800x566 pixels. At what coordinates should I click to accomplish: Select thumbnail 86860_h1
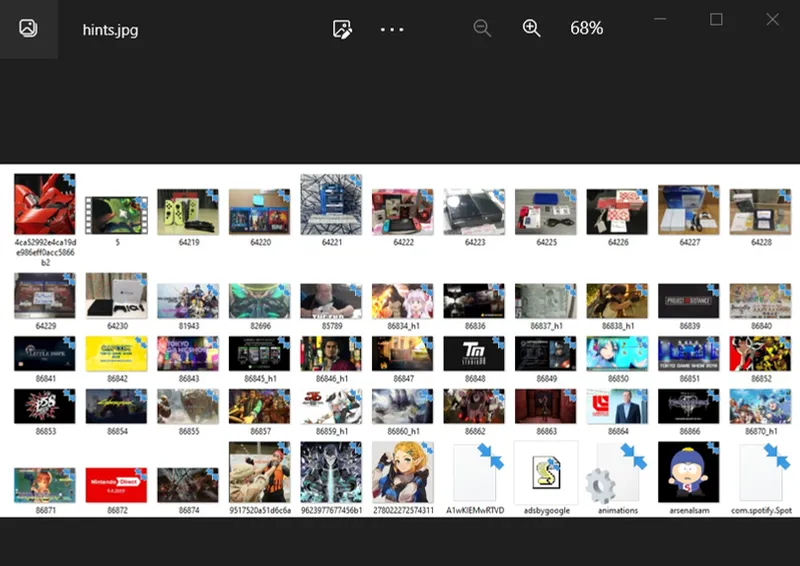pos(403,406)
